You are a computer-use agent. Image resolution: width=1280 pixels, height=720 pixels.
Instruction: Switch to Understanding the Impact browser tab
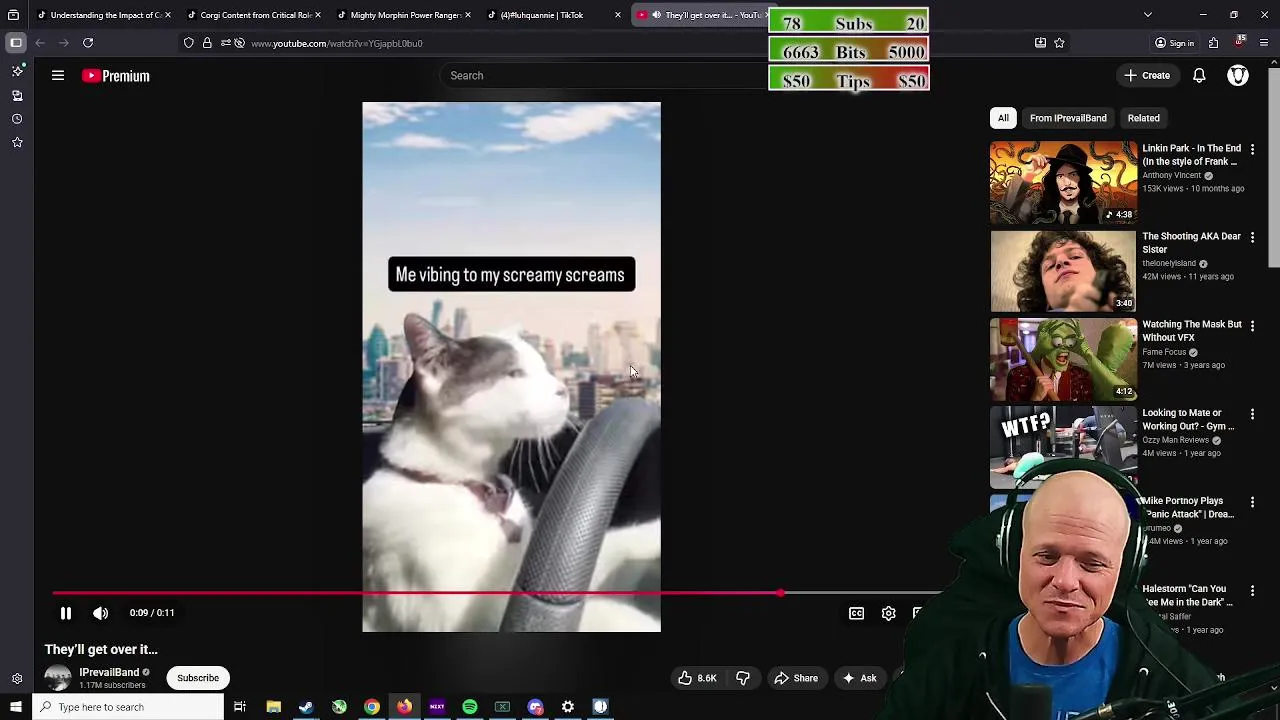click(x=105, y=15)
